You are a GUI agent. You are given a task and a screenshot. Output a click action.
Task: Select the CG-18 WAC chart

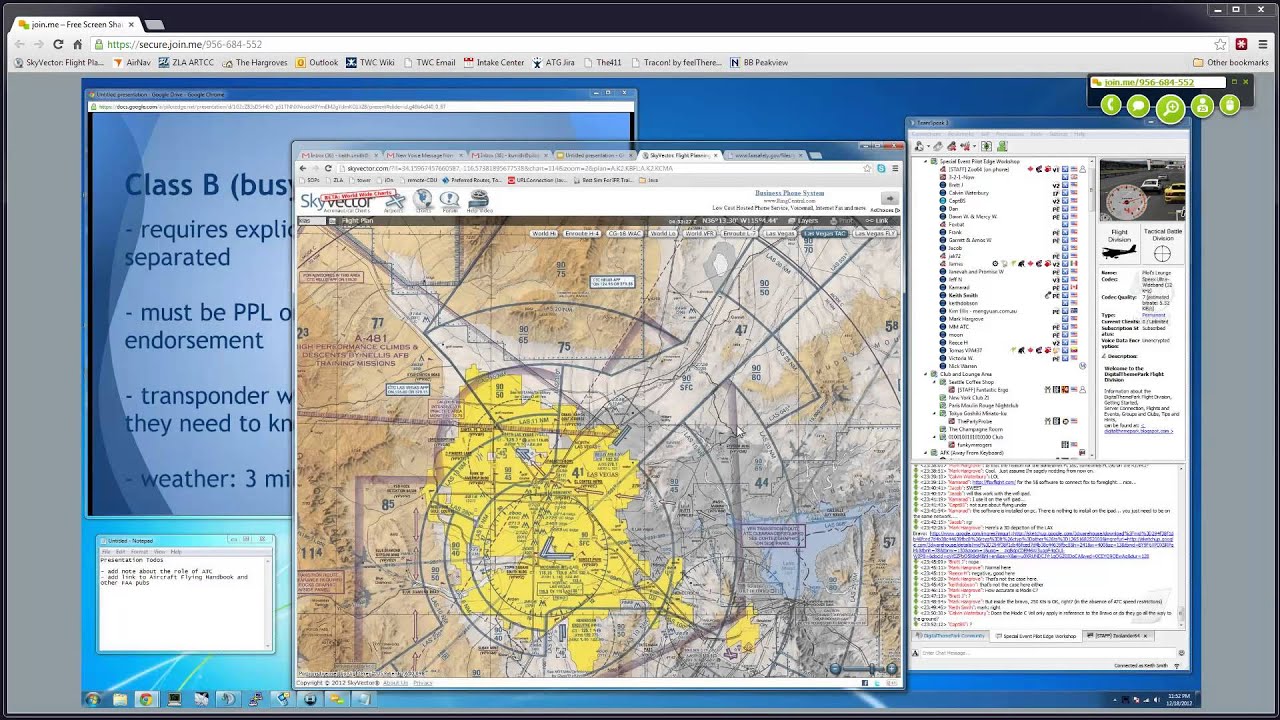[x=624, y=233]
